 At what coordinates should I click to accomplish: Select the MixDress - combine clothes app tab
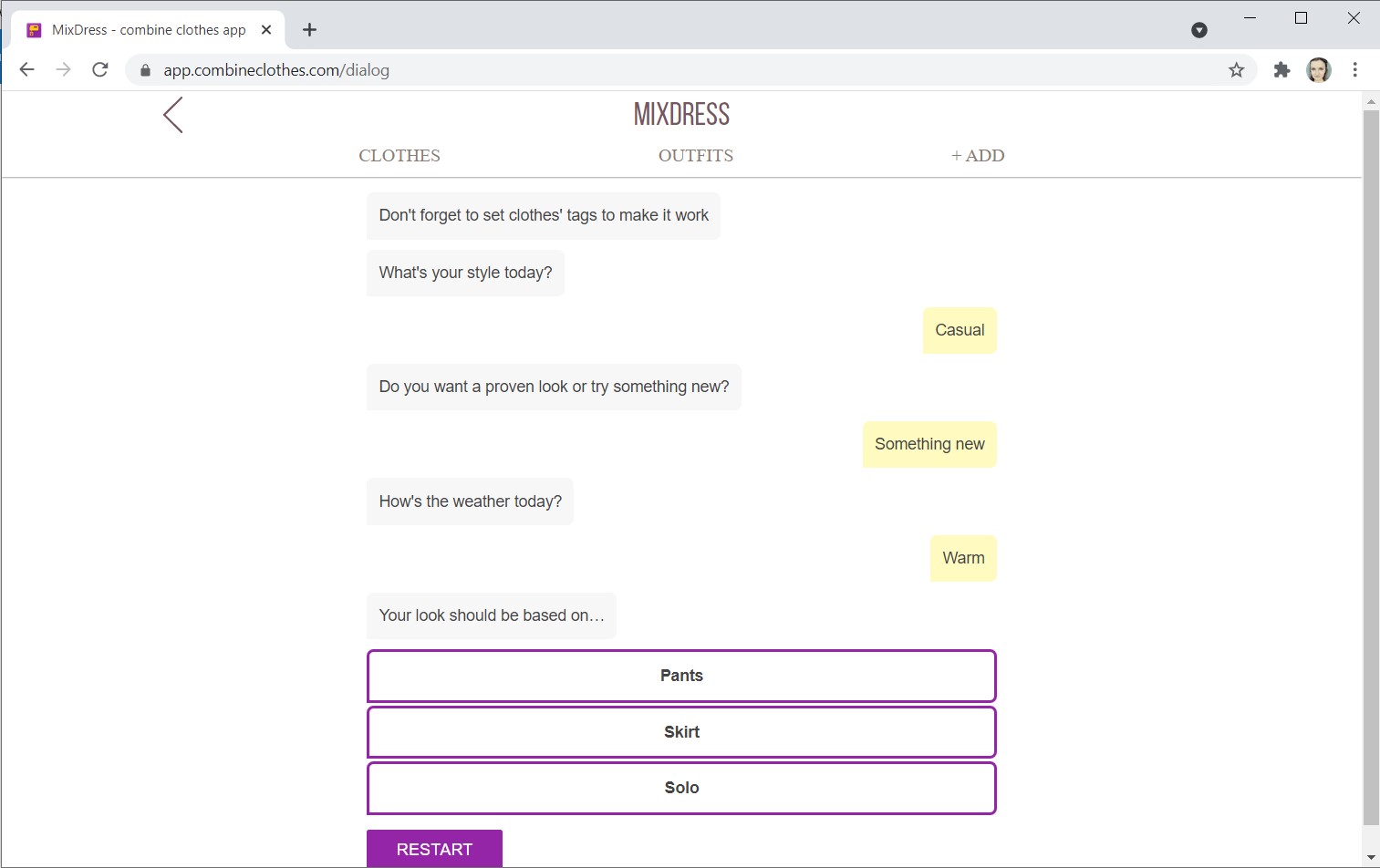coord(148,30)
